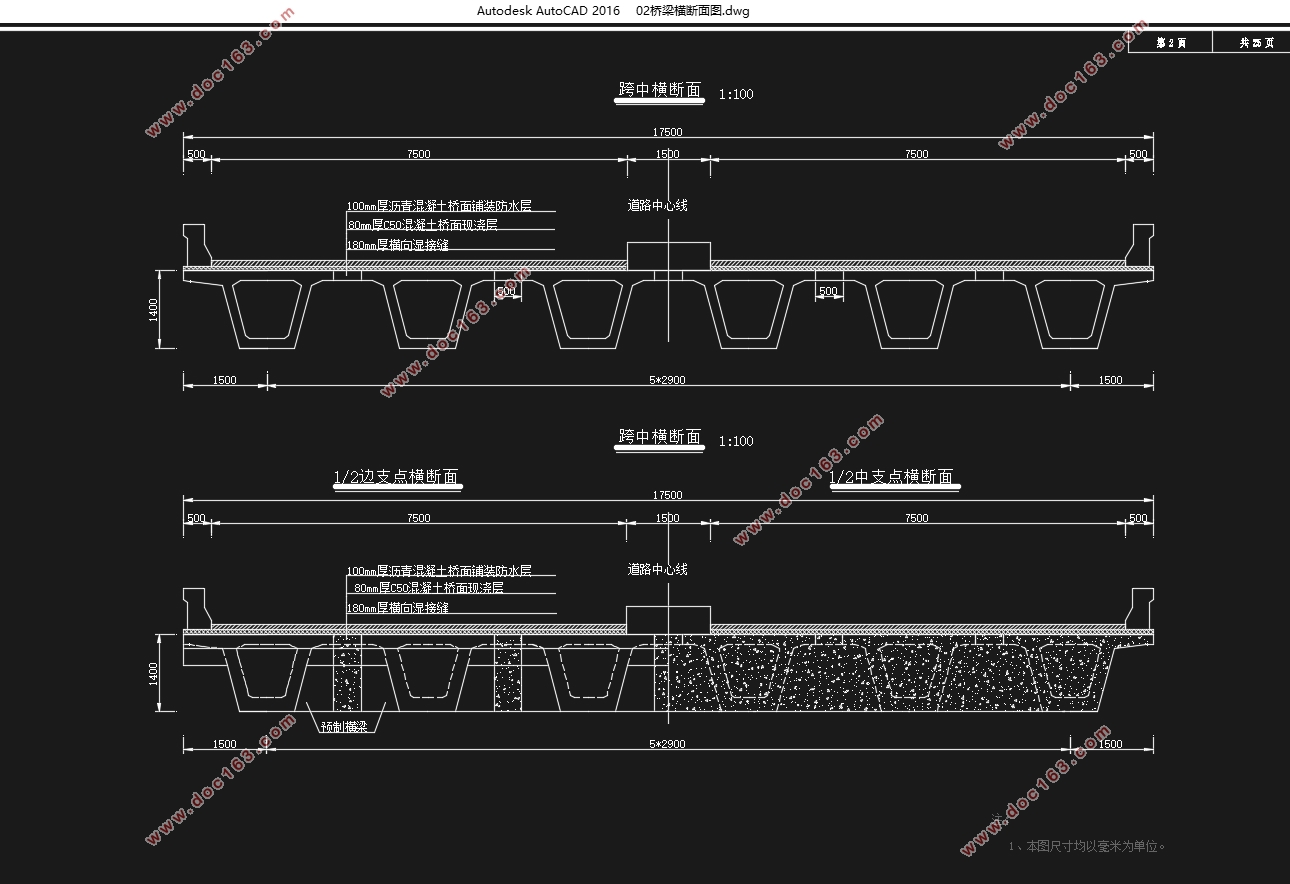Screen dimensions: 1290x884
Task: Click 100mm厚沥青混凝土 annotation in the lower drawing
Action: tap(439, 570)
